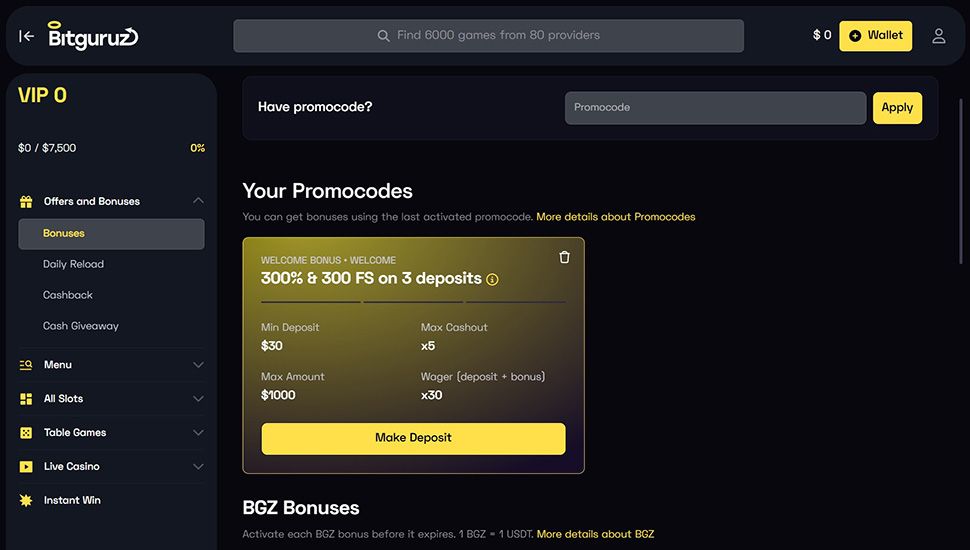Screen dimensions: 970x550
Task: Click the Offers and Bonuses gift icon
Action: tap(26, 202)
